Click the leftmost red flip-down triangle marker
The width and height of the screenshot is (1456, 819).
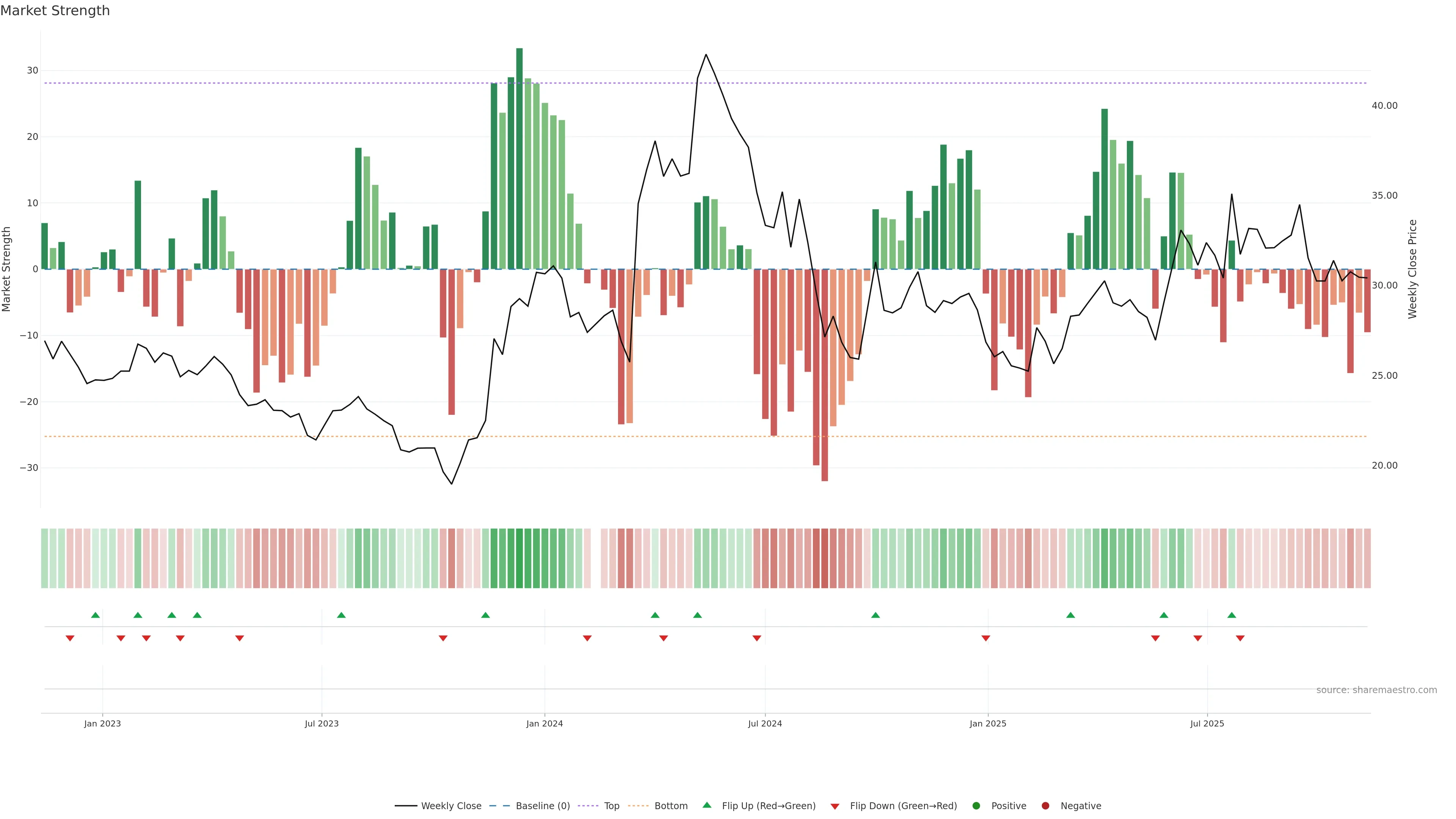pos(70,638)
